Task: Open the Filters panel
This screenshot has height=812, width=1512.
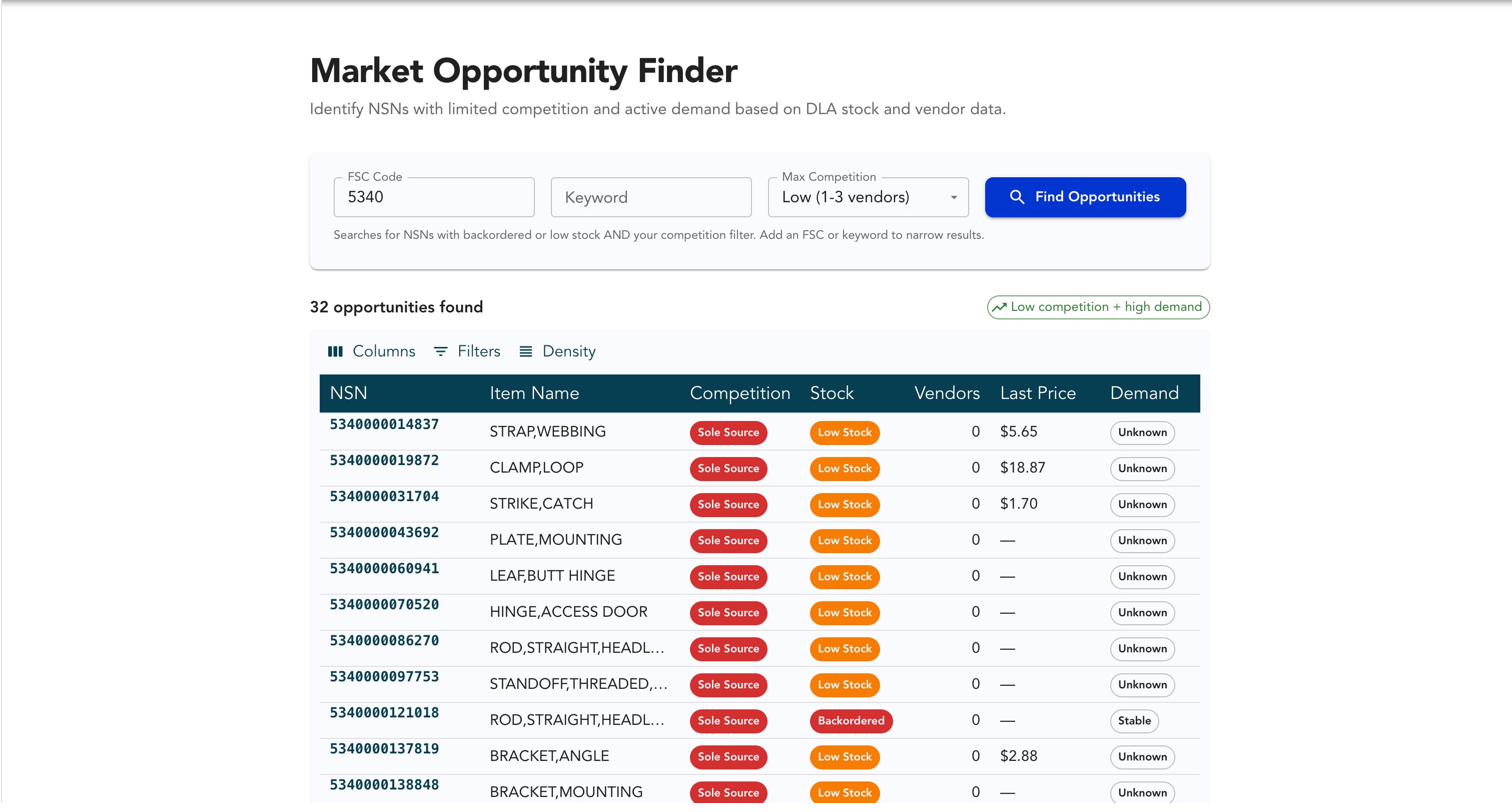Action: click(467, 351)
